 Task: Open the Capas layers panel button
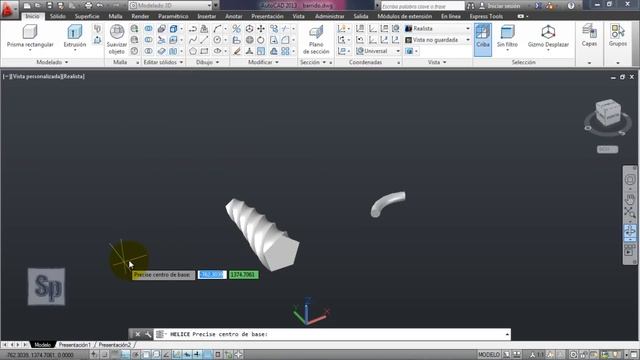(589, 36)
